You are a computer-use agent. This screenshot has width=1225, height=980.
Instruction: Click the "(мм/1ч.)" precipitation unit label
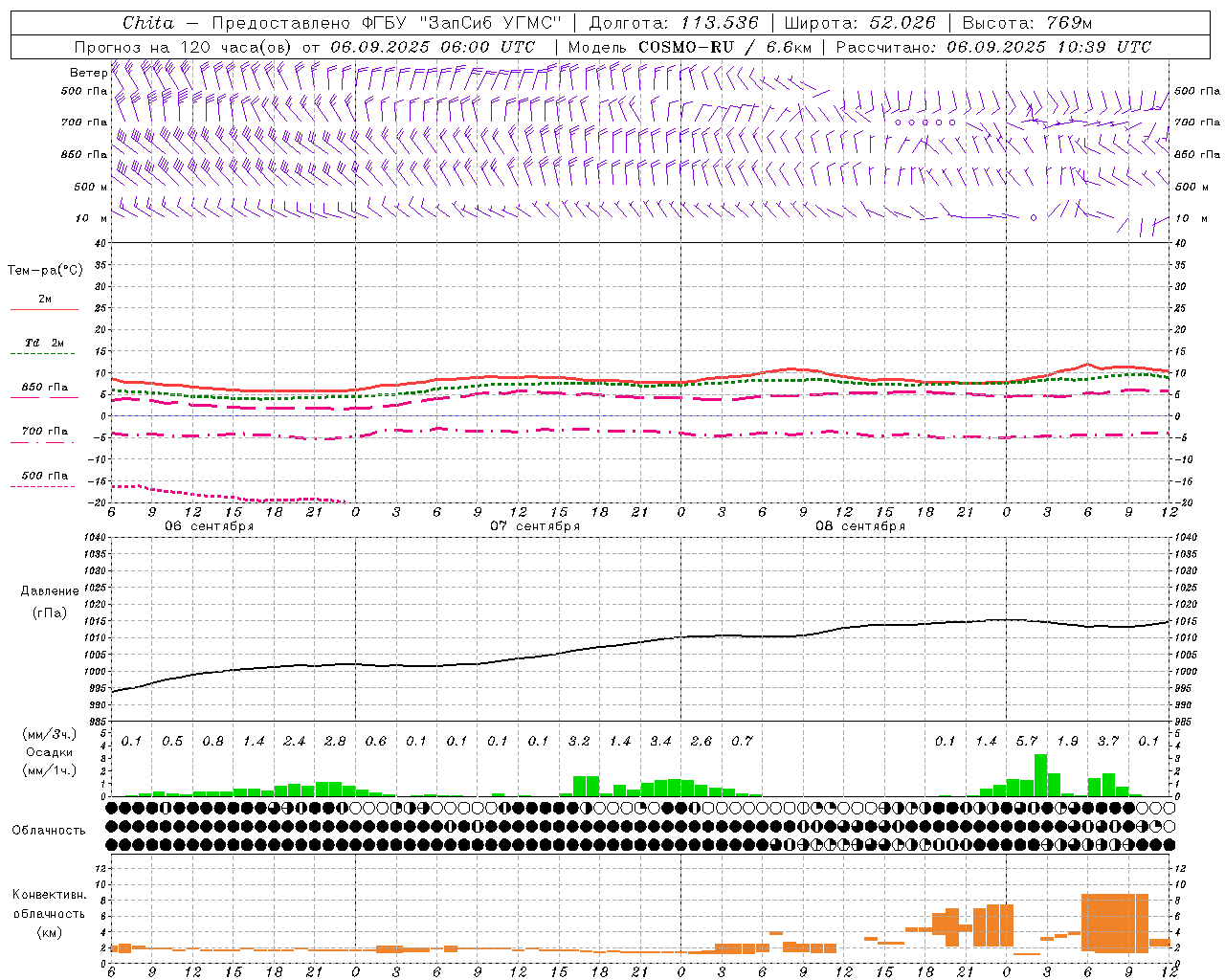click(x=50, y=770)
